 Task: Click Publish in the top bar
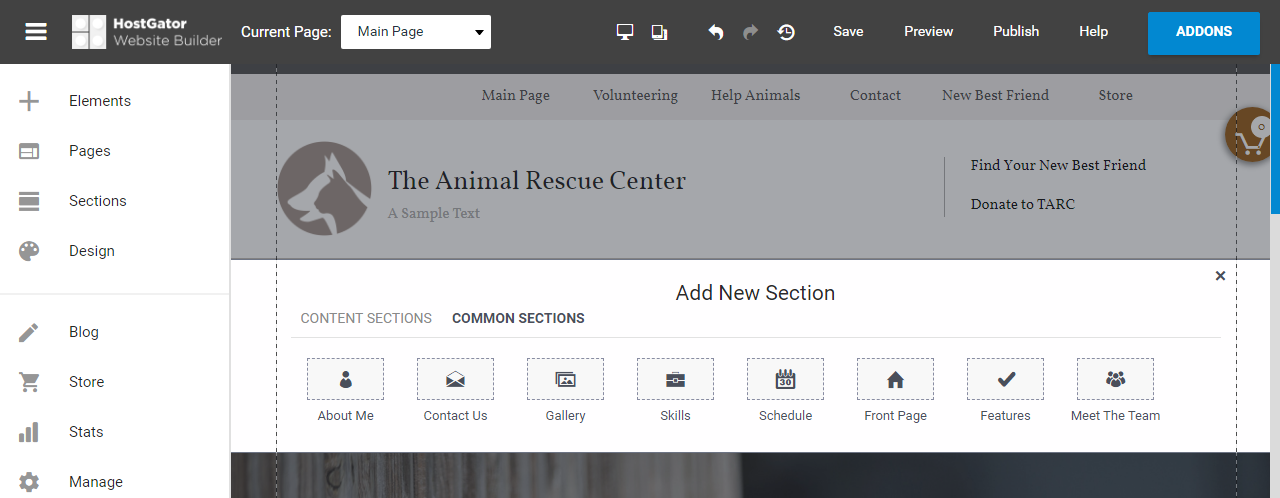1015,32
